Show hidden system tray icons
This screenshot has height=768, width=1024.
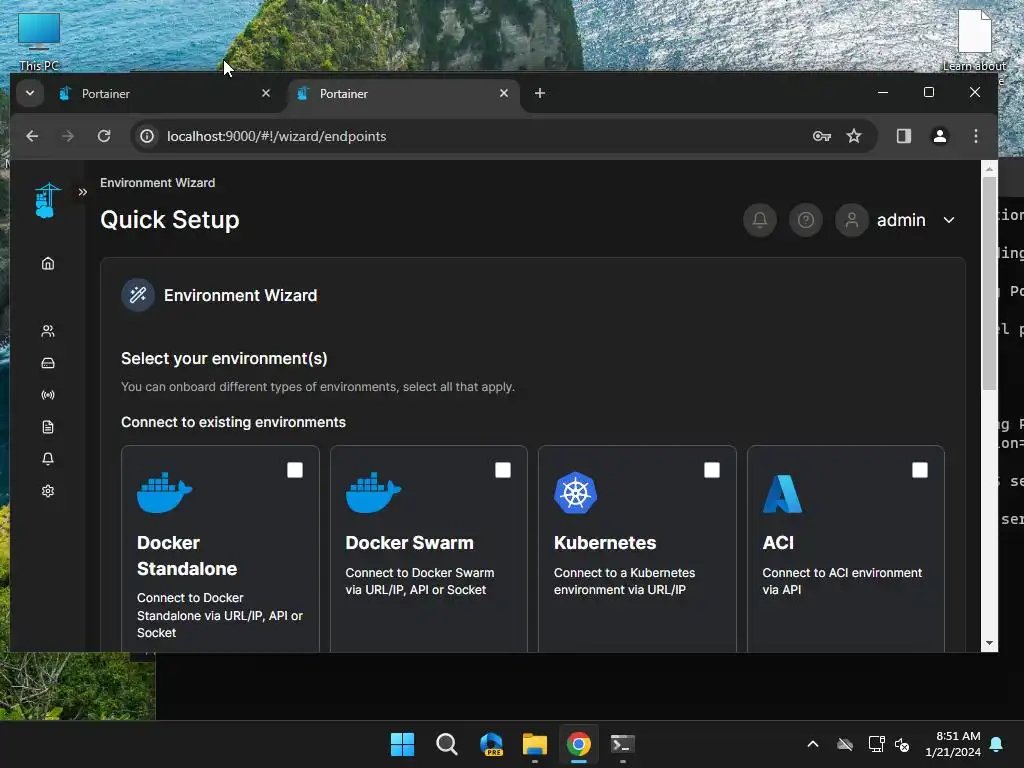coord(812,744)
